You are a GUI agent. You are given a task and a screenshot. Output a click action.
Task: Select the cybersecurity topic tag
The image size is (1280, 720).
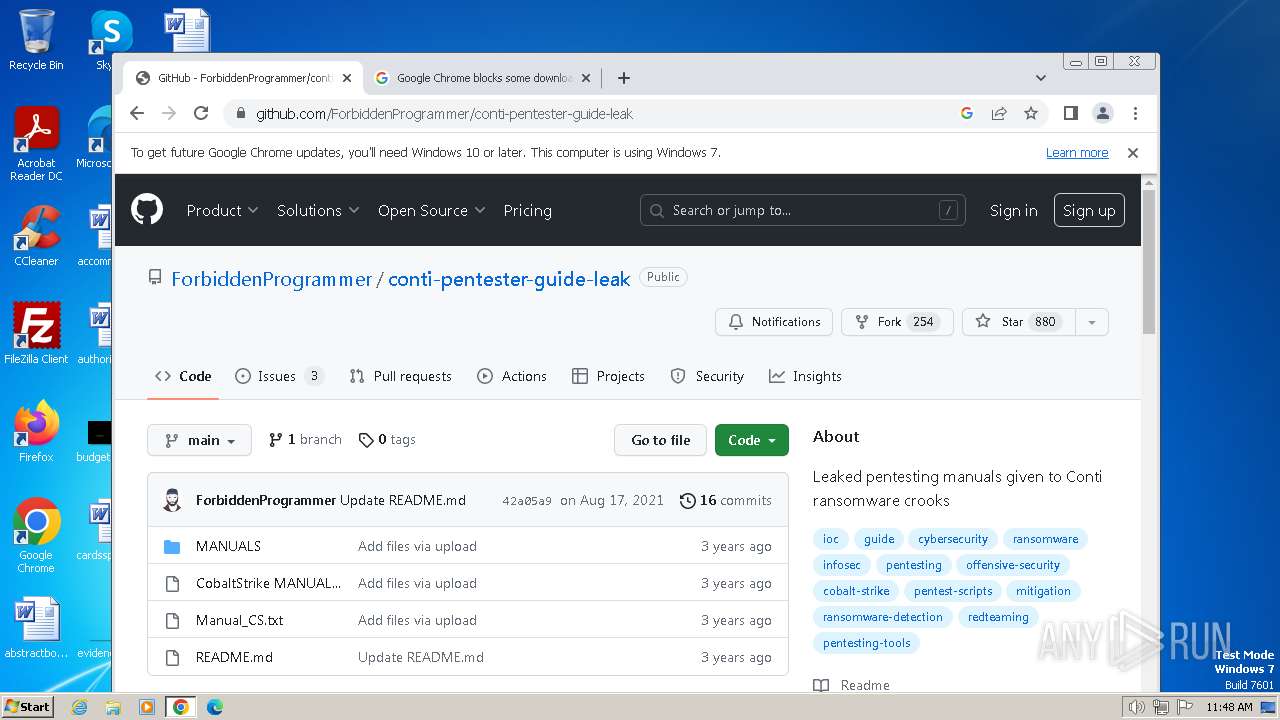(952, 539)
